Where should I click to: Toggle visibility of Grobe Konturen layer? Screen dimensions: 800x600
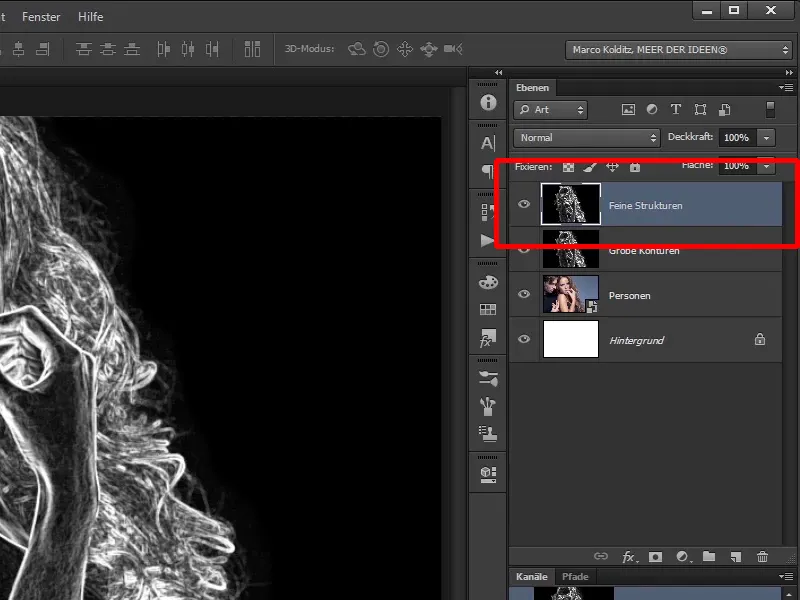point(524,249)
